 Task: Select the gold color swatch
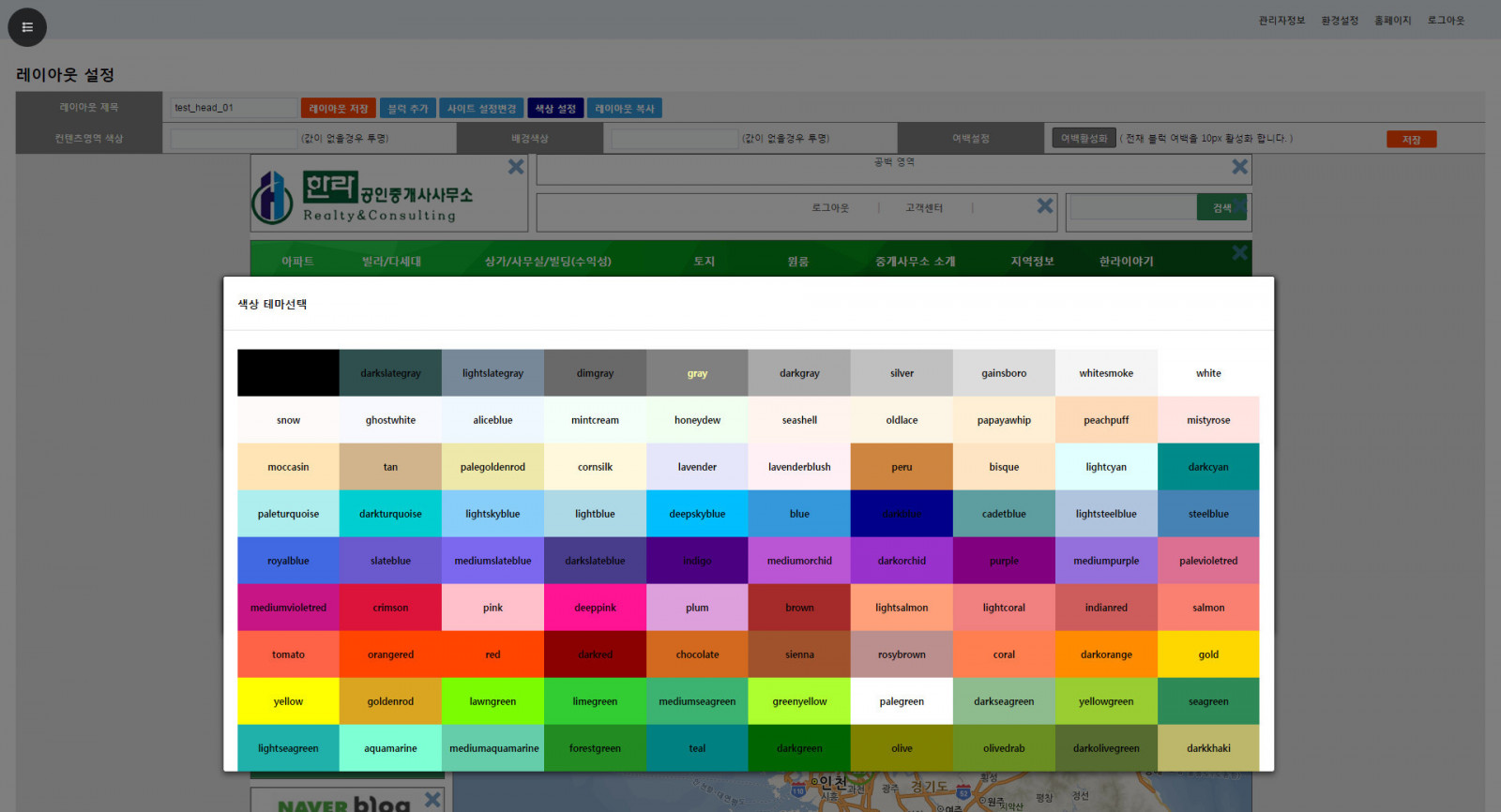click(x=1208, y=654)
